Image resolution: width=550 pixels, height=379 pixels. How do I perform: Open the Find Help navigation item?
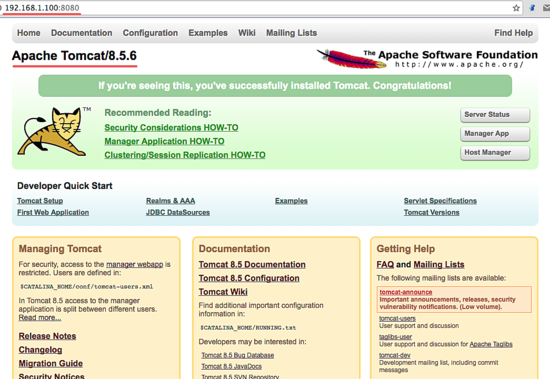click(514, 33)
